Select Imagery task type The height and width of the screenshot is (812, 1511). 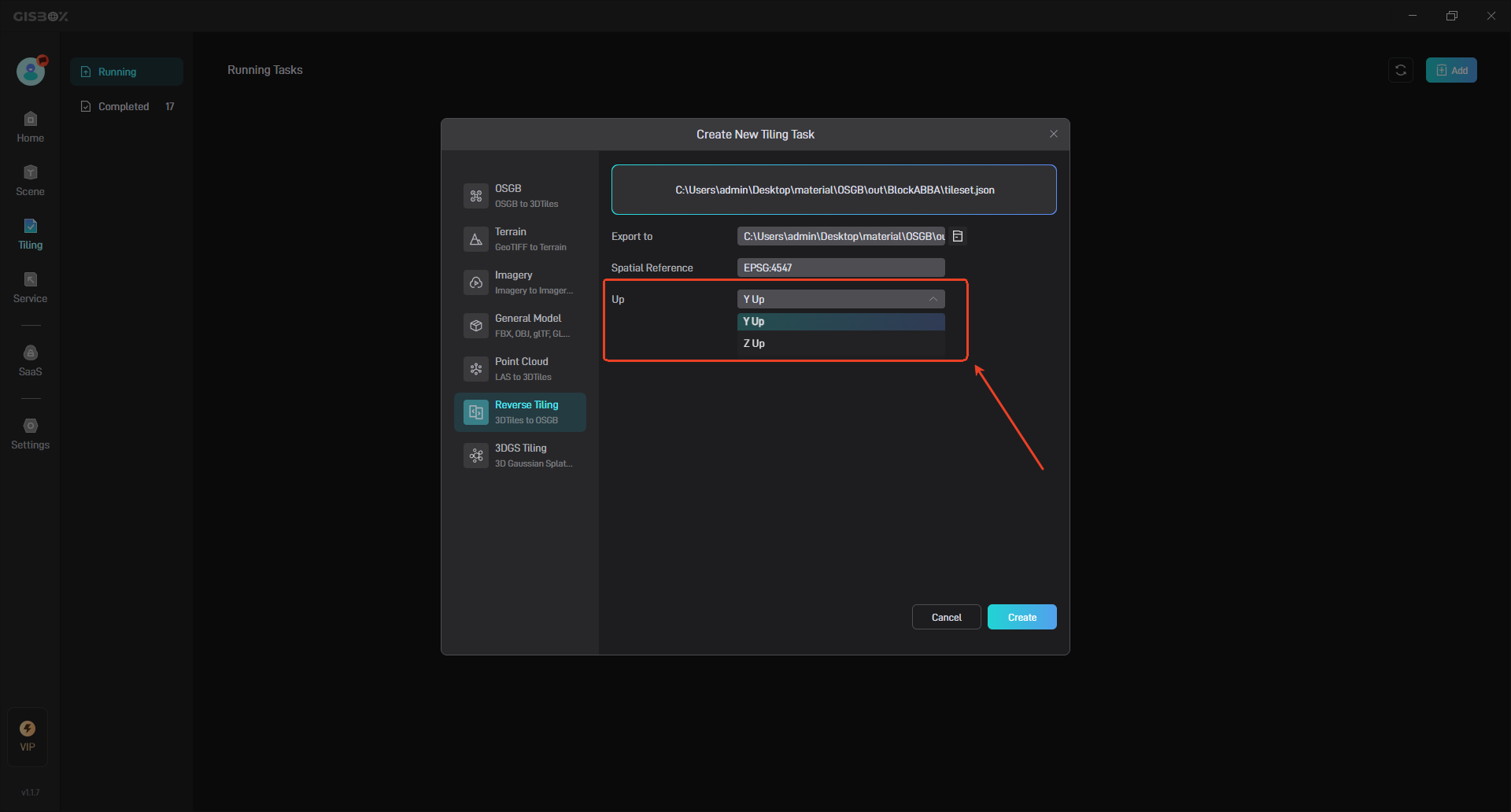tap(520, 282)
